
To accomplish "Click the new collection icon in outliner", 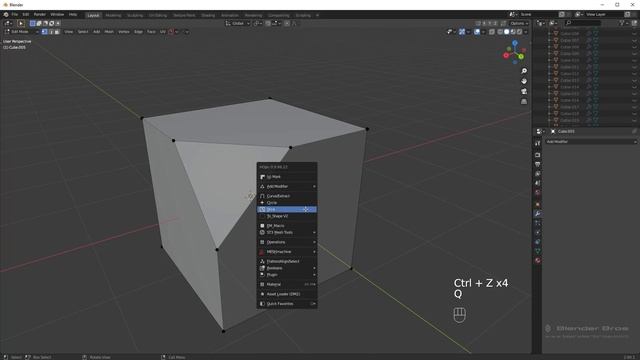I will pos(634,23).
